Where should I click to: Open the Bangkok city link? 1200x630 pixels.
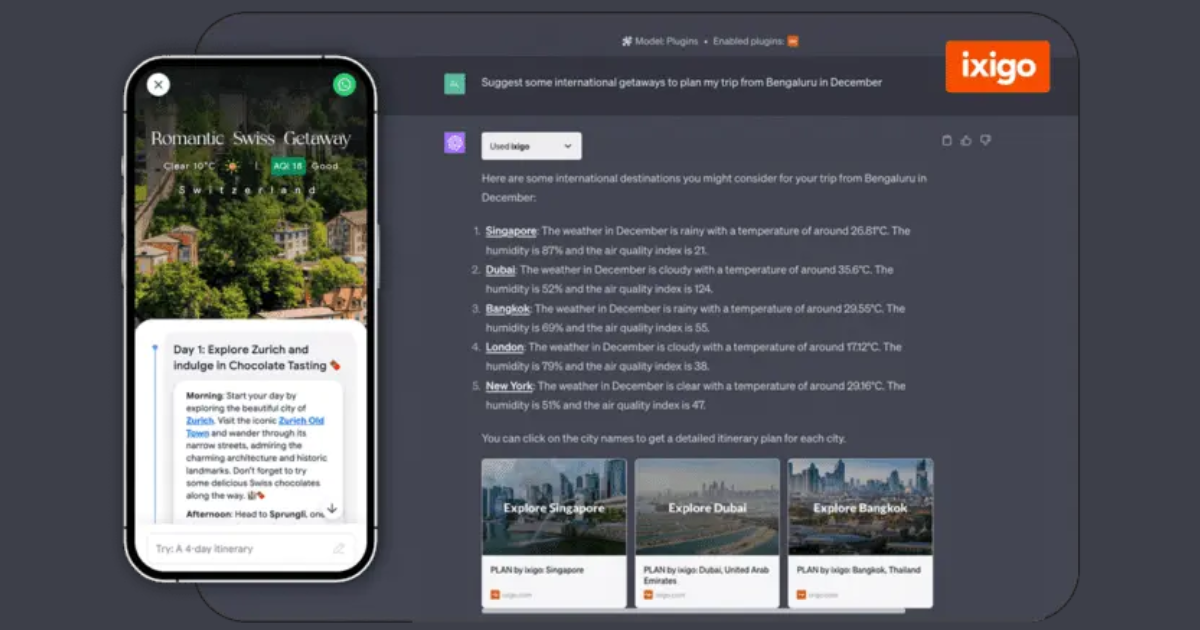click(508, 309)
